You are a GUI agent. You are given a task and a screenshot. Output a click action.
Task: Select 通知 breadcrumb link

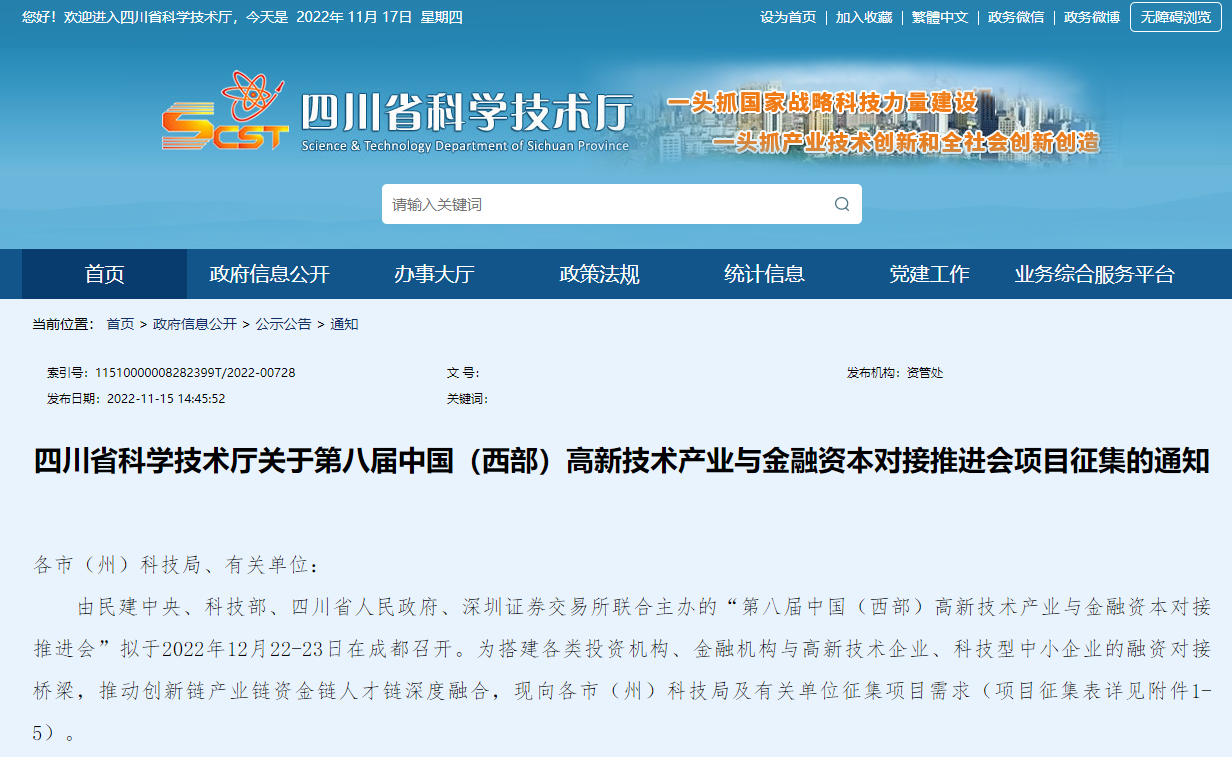344,324
